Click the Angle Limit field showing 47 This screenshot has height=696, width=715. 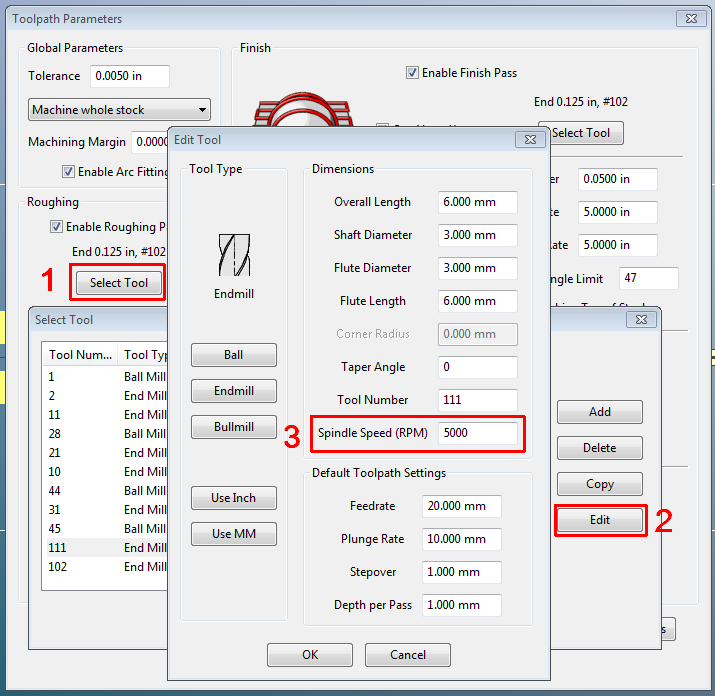[648, 278]
